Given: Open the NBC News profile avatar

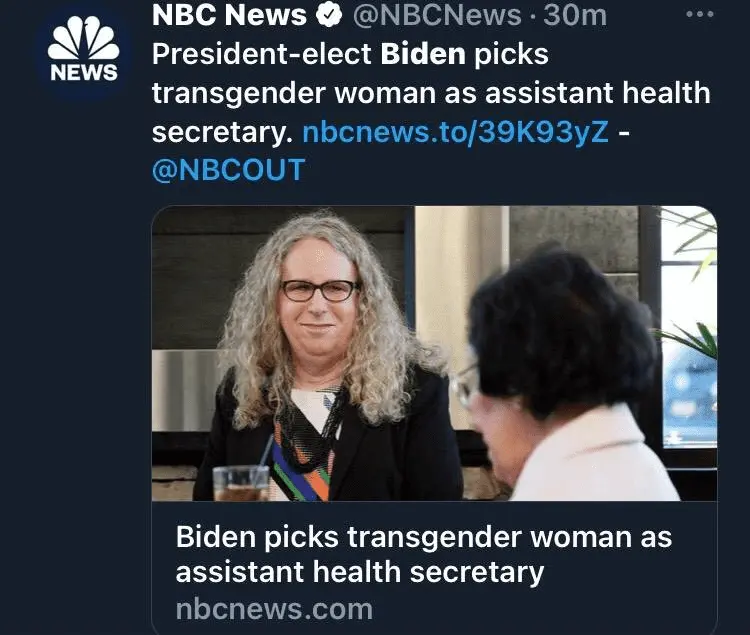Looking at the screenshot, I should (x=84, y=53).
